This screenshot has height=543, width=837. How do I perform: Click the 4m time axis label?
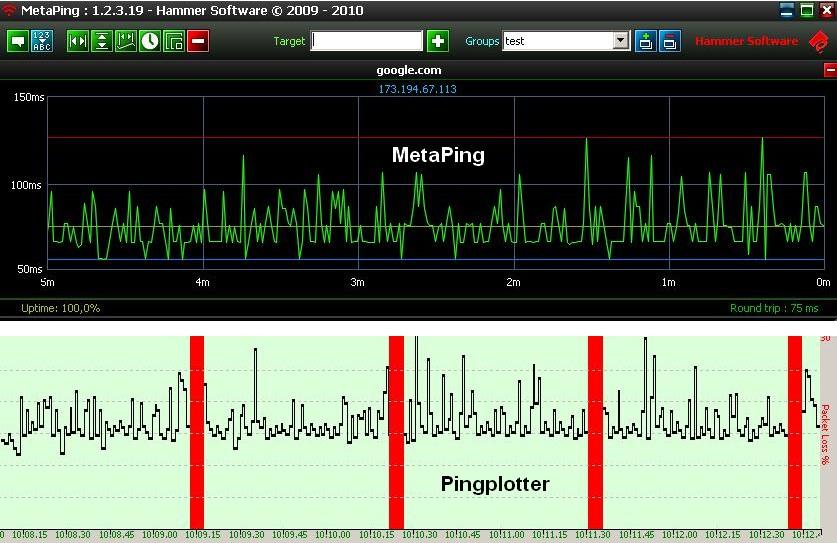[x=202, y=282]
